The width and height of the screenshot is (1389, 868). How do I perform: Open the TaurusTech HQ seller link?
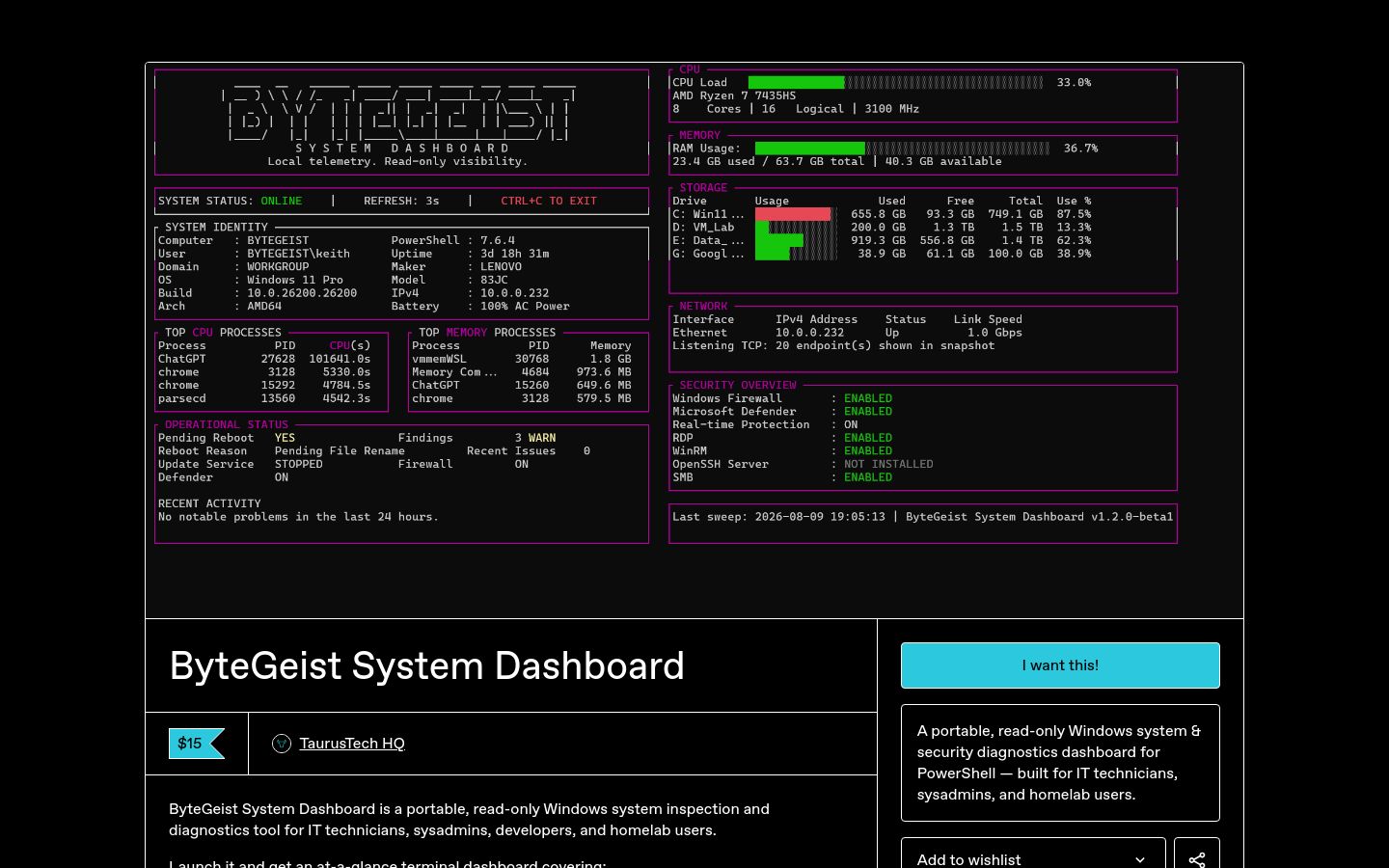pos(352,744)
